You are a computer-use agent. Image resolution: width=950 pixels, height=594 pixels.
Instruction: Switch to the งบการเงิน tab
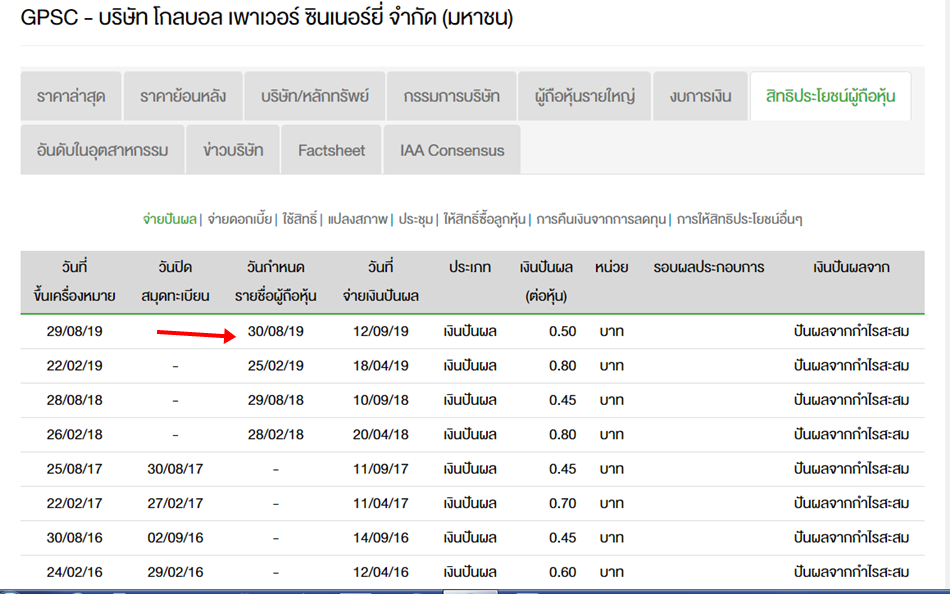(700, 96)
